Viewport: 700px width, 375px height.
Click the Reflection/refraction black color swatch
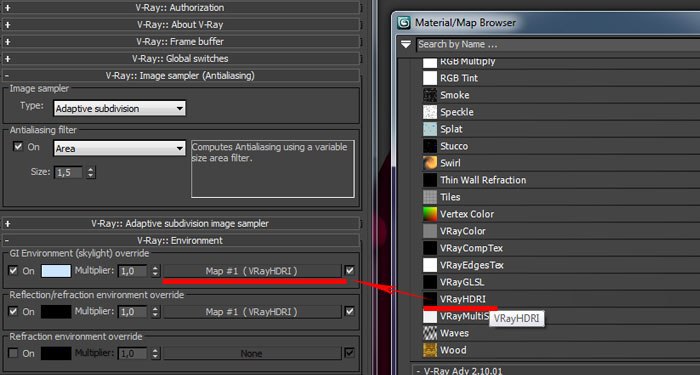[x=56, y=312]
